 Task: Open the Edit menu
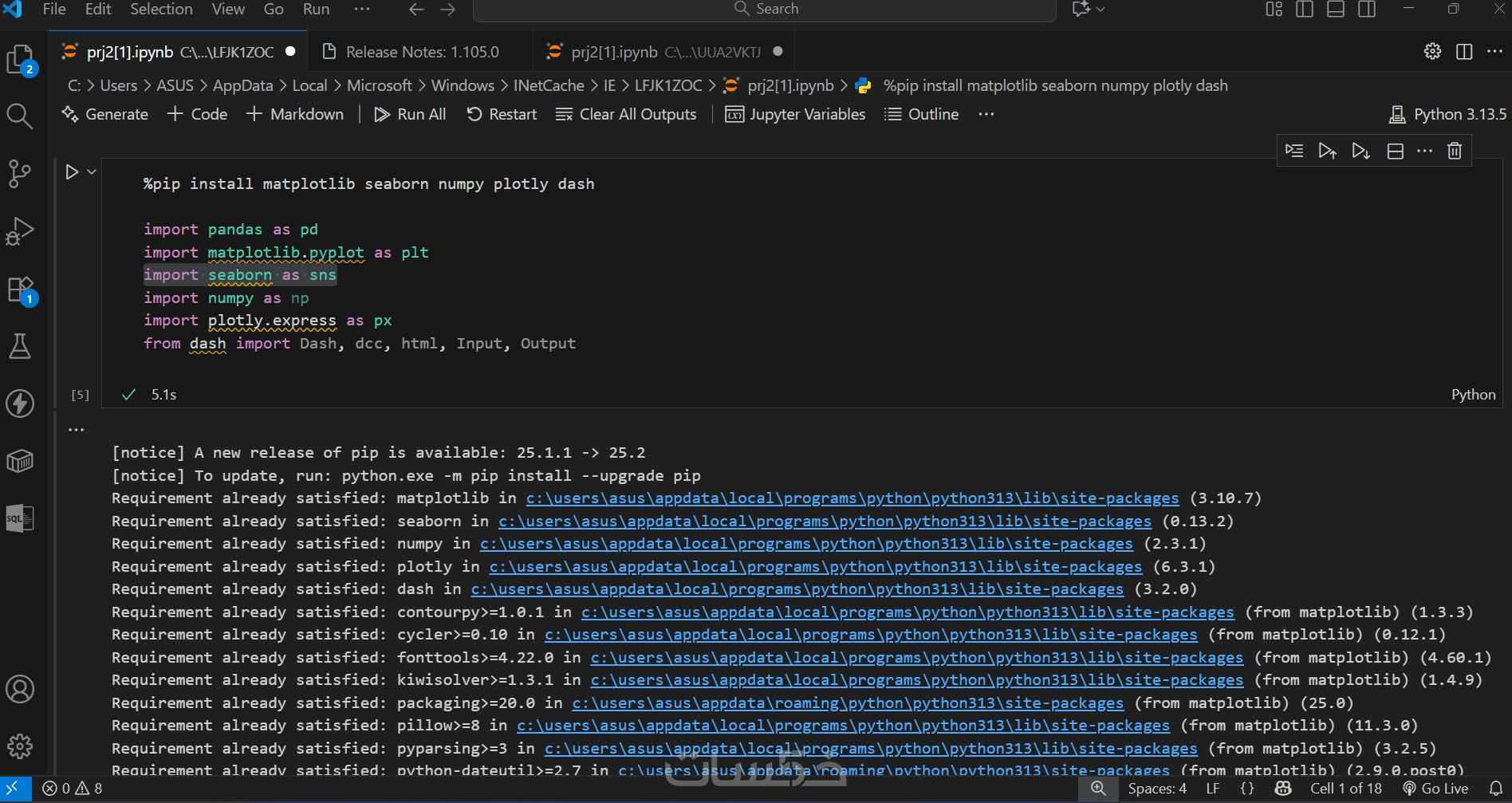[98, 9]
